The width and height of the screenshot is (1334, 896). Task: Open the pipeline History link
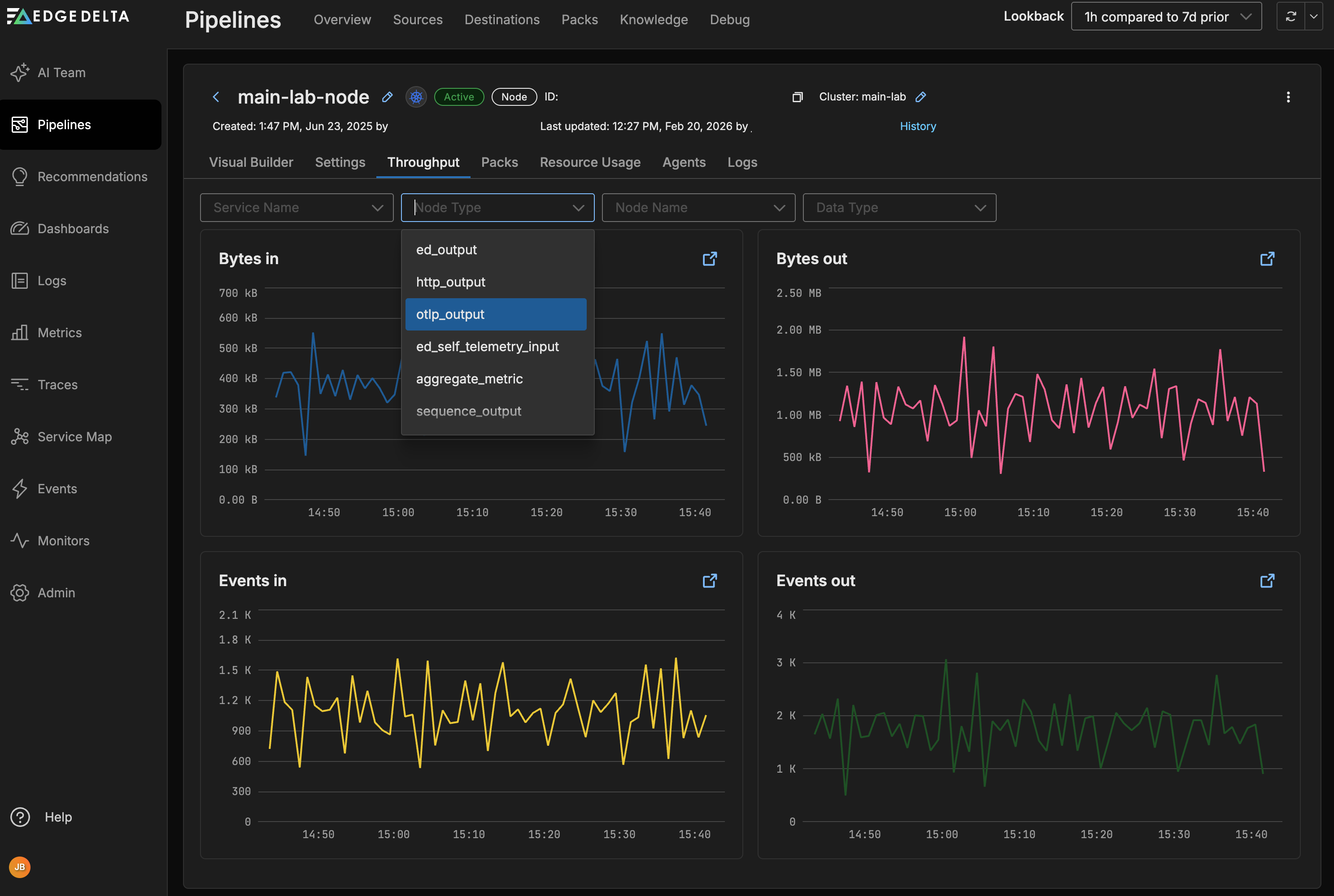point(917,126)
